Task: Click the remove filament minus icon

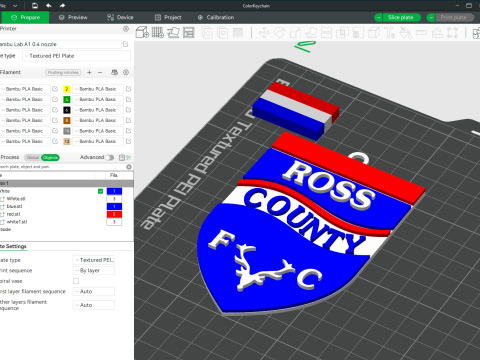Action: coord(100,72)
